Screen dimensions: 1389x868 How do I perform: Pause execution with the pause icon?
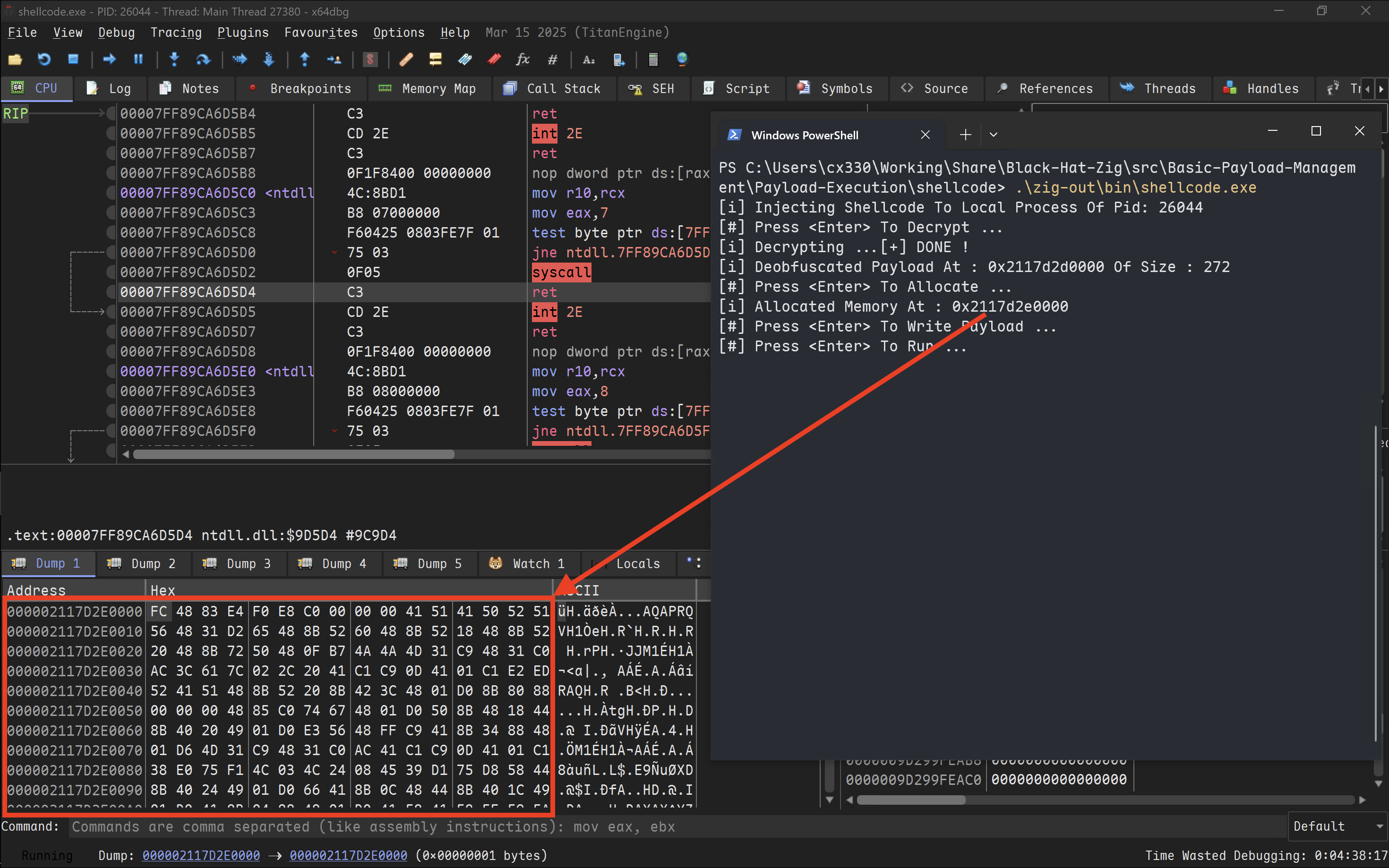[x=138, y=59]
